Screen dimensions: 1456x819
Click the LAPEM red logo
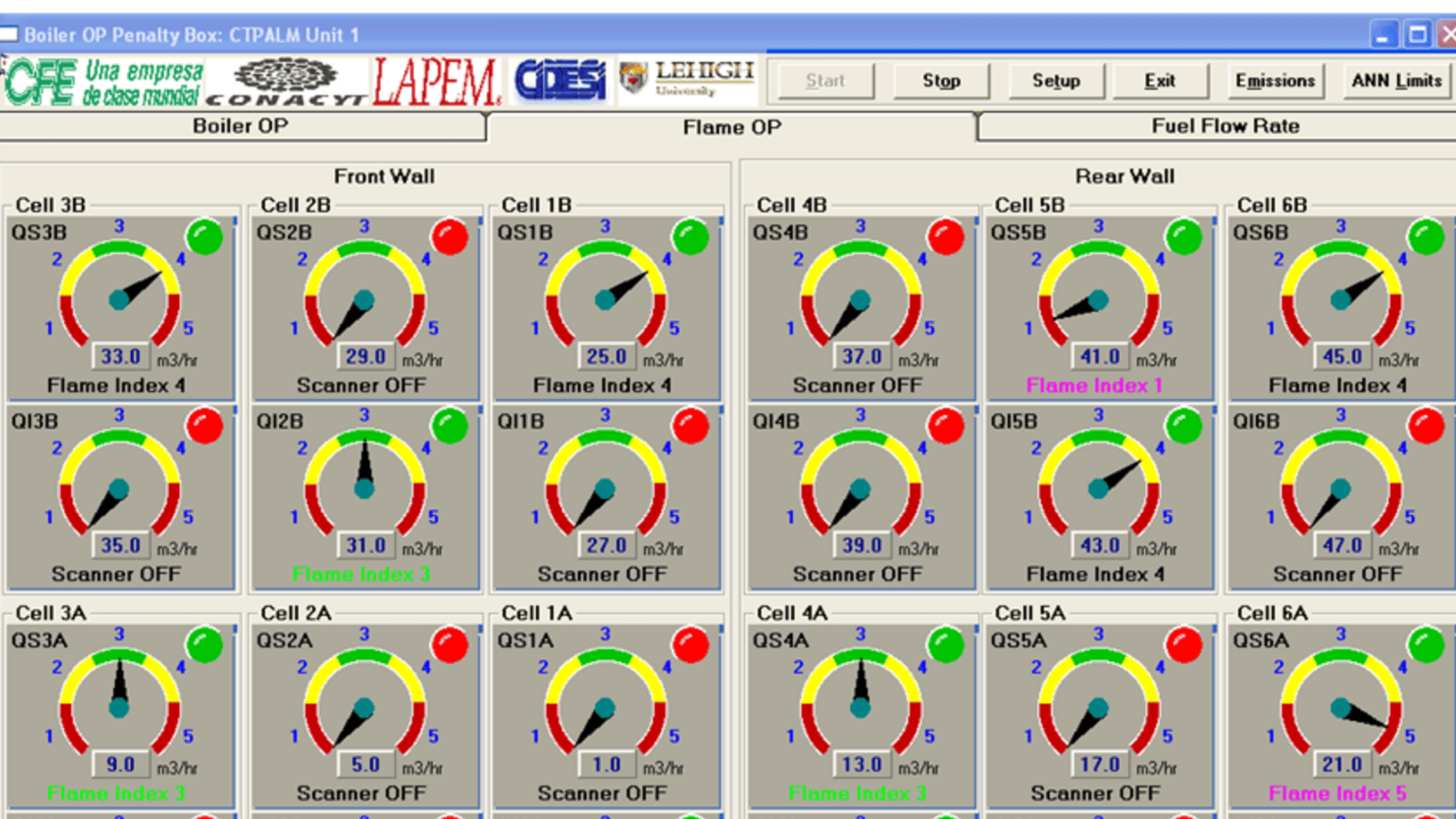tap(437, 83)
